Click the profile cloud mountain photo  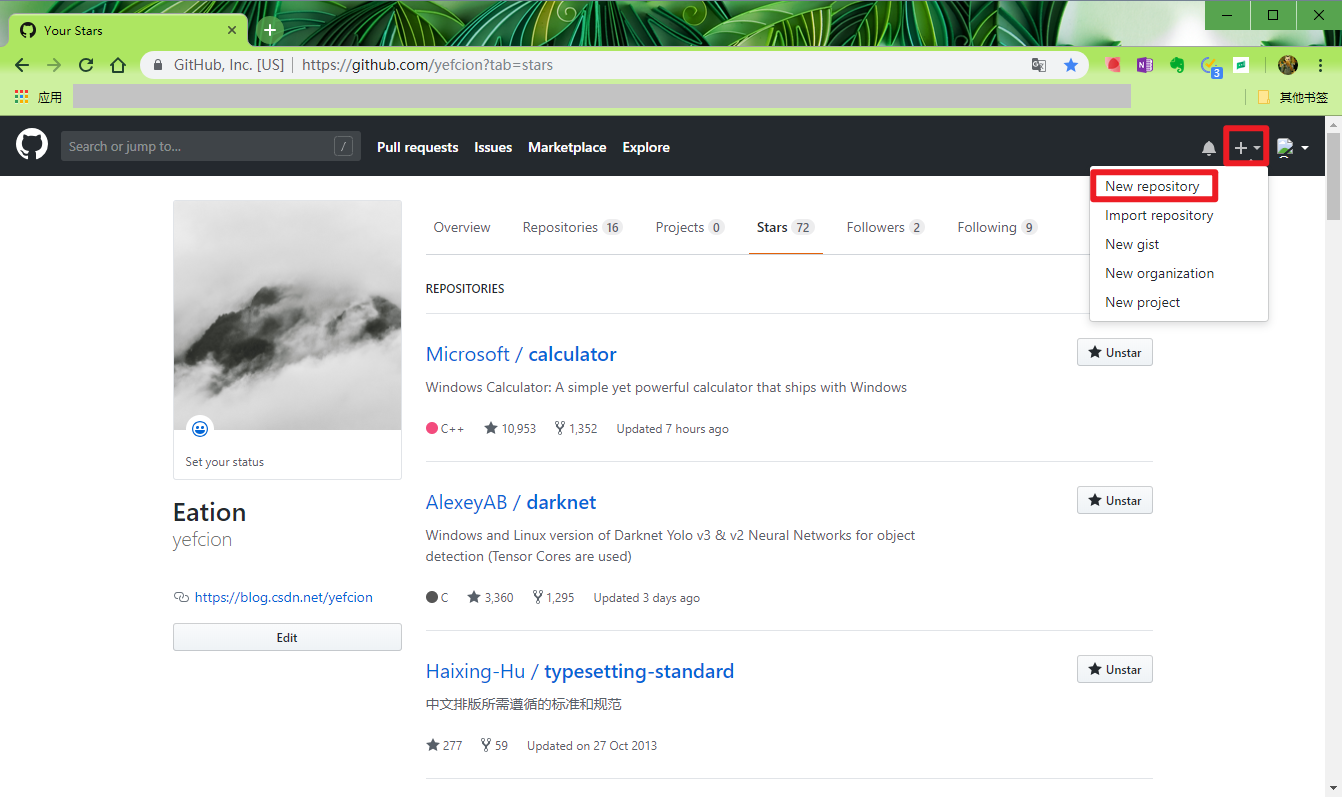point(287,315)
